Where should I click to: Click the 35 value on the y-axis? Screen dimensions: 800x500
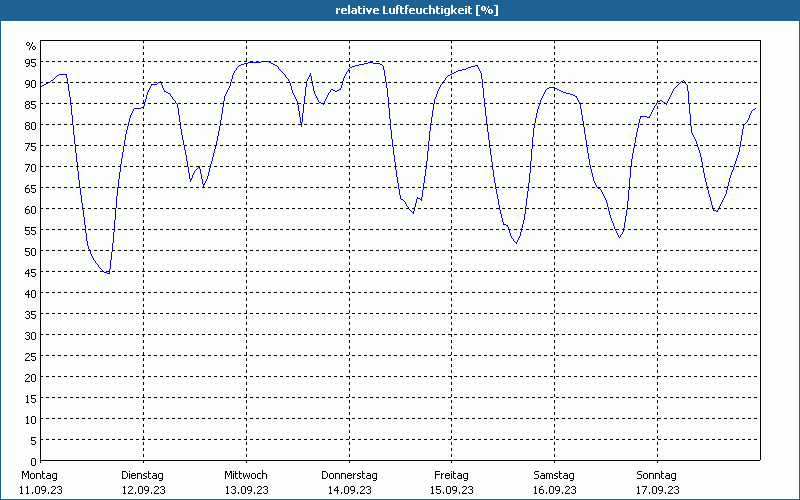point(31,315)
